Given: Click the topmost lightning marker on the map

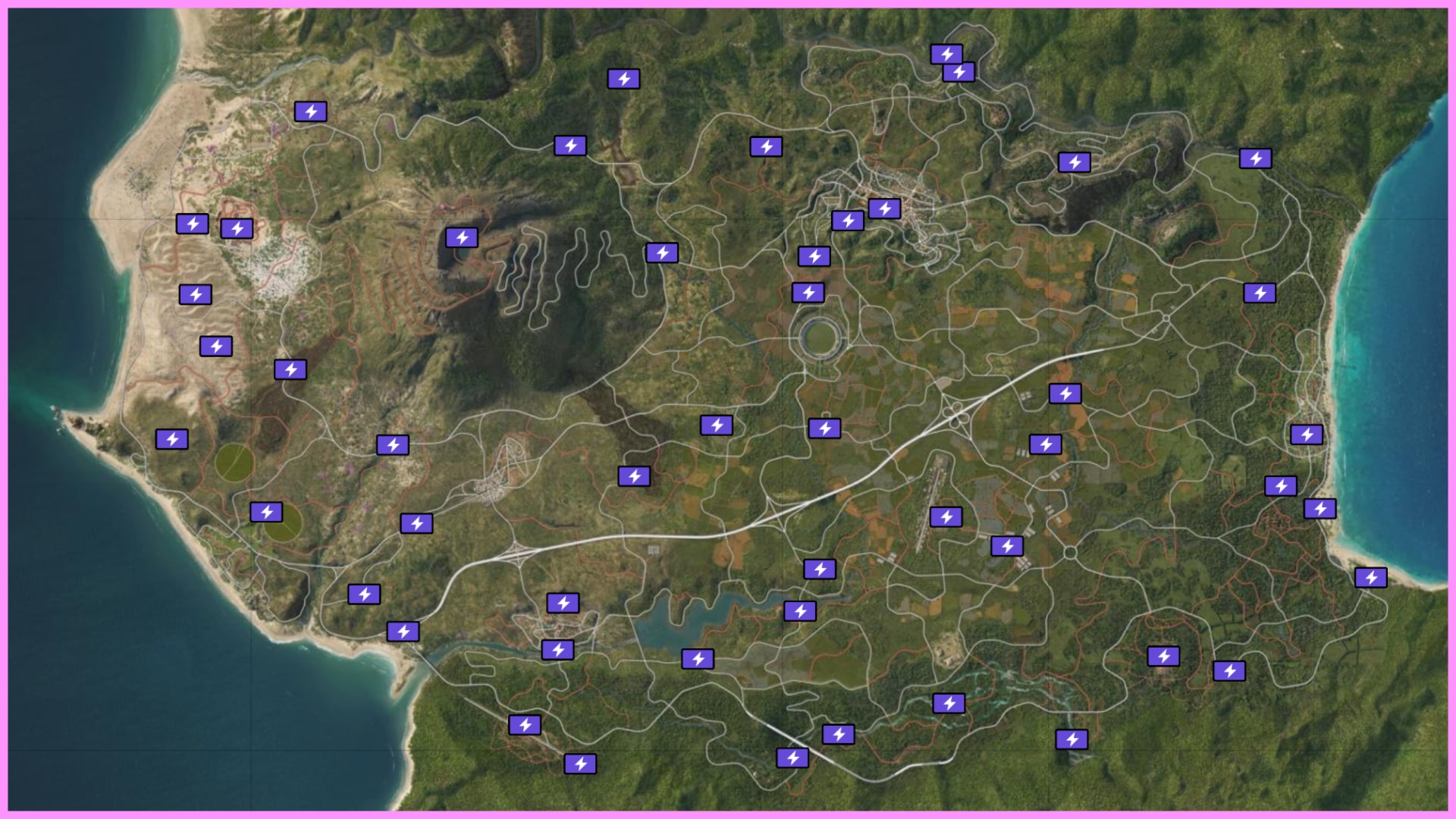Looking at the screenshot, I should click(946, 54).
